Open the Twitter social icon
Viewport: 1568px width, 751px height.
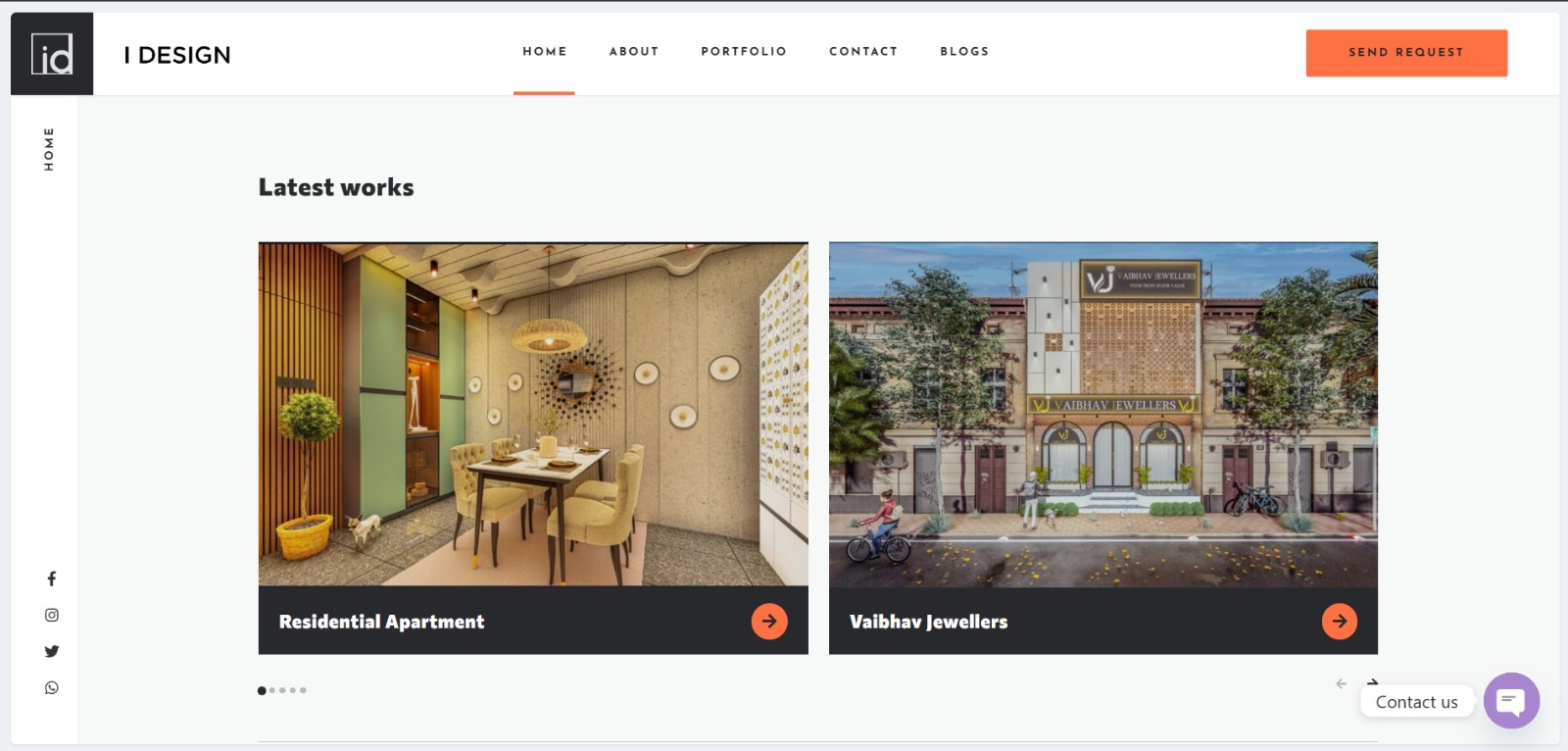tap(51, 651)
